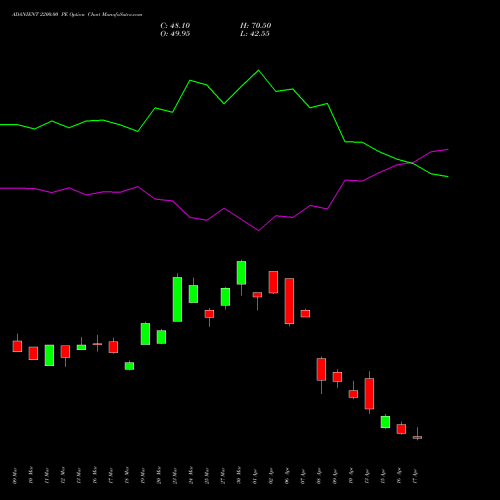Select the open value O: 49.95
This screenshot has height=500, width=500.
pyautogui.click(x=175, y=34)
